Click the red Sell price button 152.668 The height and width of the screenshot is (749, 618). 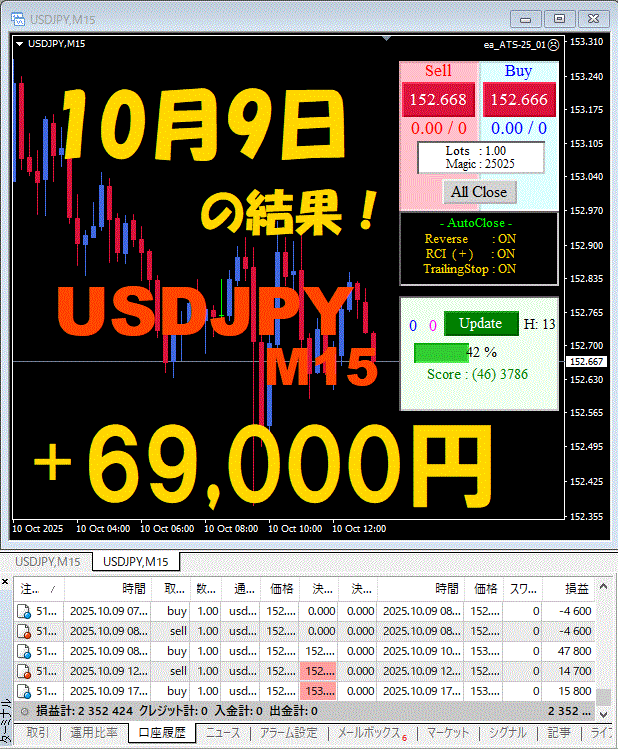438,99
